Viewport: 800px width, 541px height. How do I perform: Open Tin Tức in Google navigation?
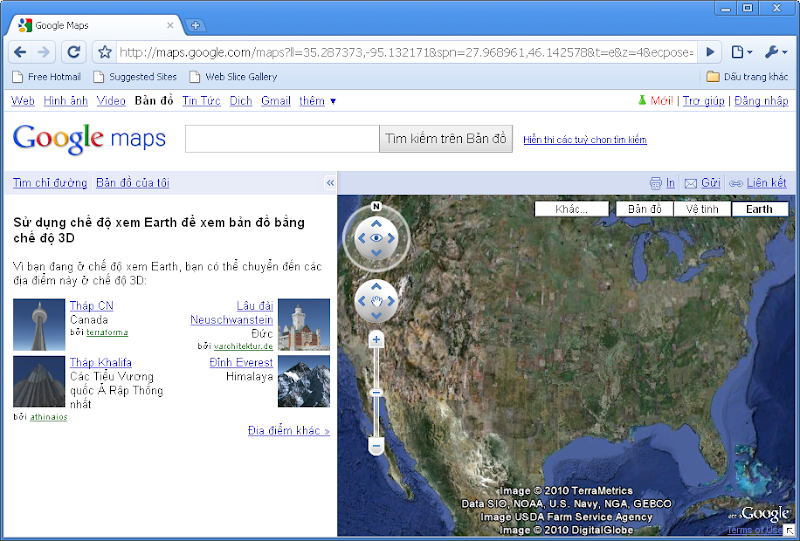202,101
